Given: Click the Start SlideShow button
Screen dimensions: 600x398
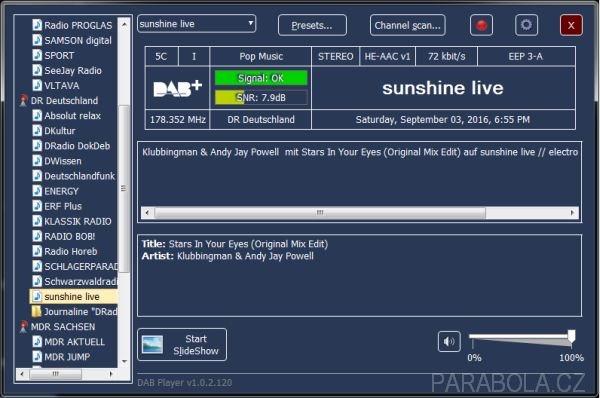Looking at the screenshot, I should pyautogui.click(x=182, y=344).
